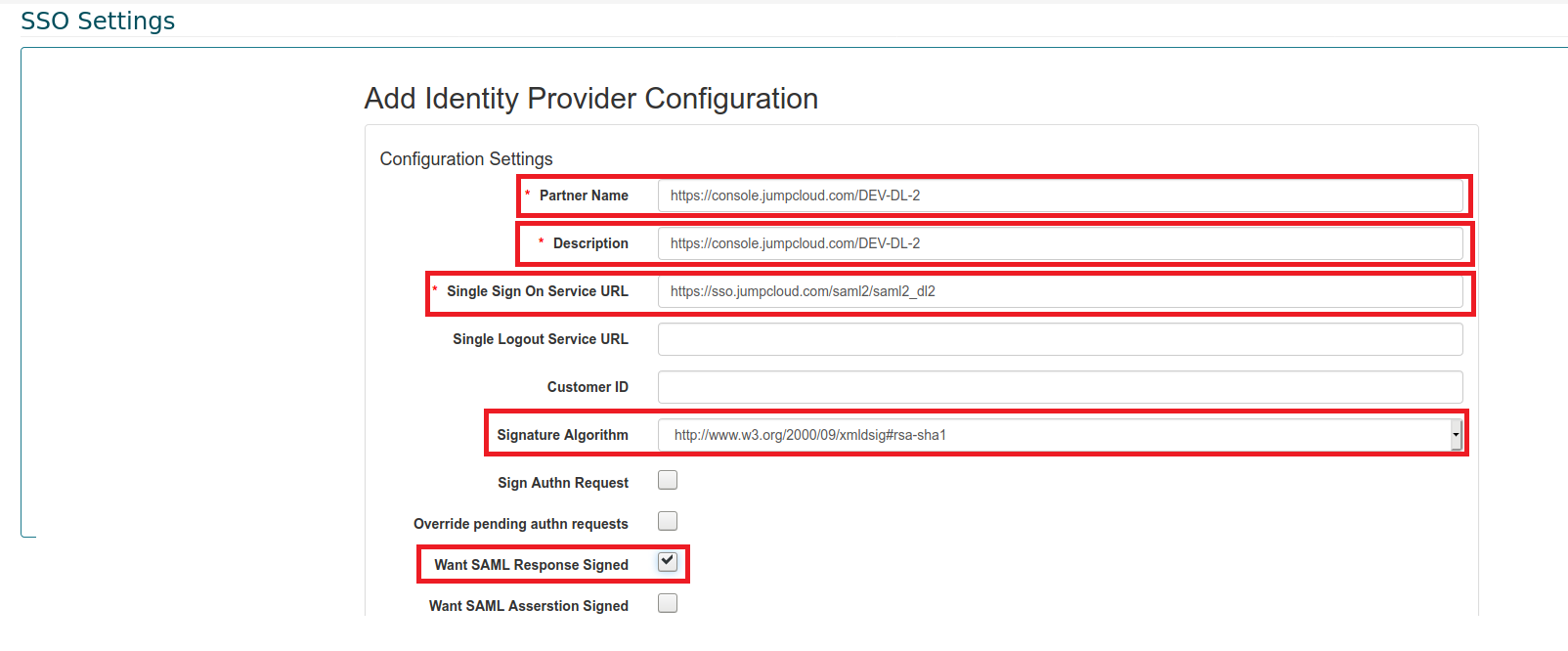This screenshot has width=1568, height=651.
Task: Click the Sign Authn Request label
Action: click(x=562, y=483)
